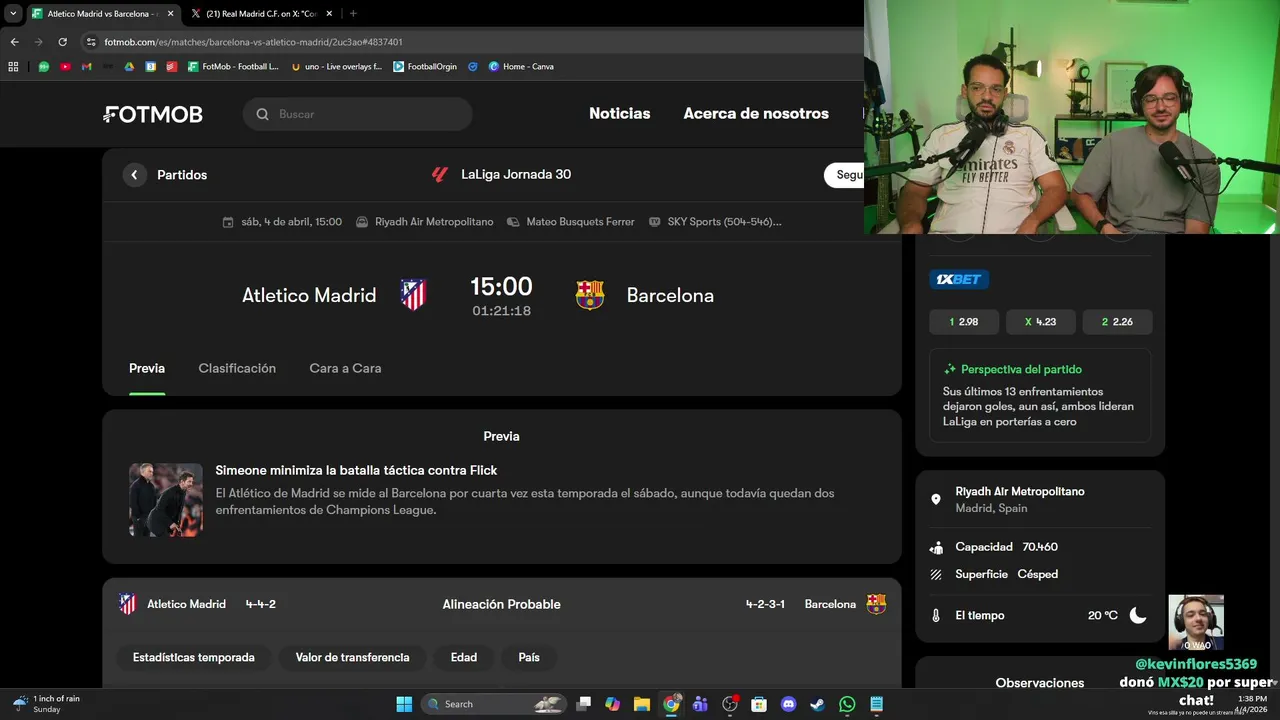Switch to the Clasificación tab

pyautogui.click(x=237, y=368)
